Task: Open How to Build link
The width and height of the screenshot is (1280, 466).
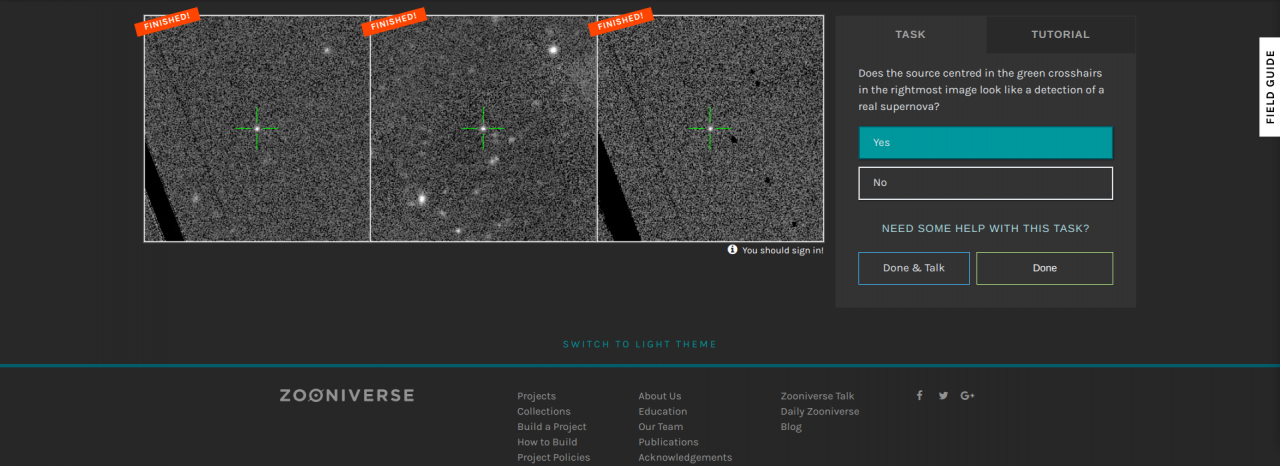Action: tap(547, 442)
